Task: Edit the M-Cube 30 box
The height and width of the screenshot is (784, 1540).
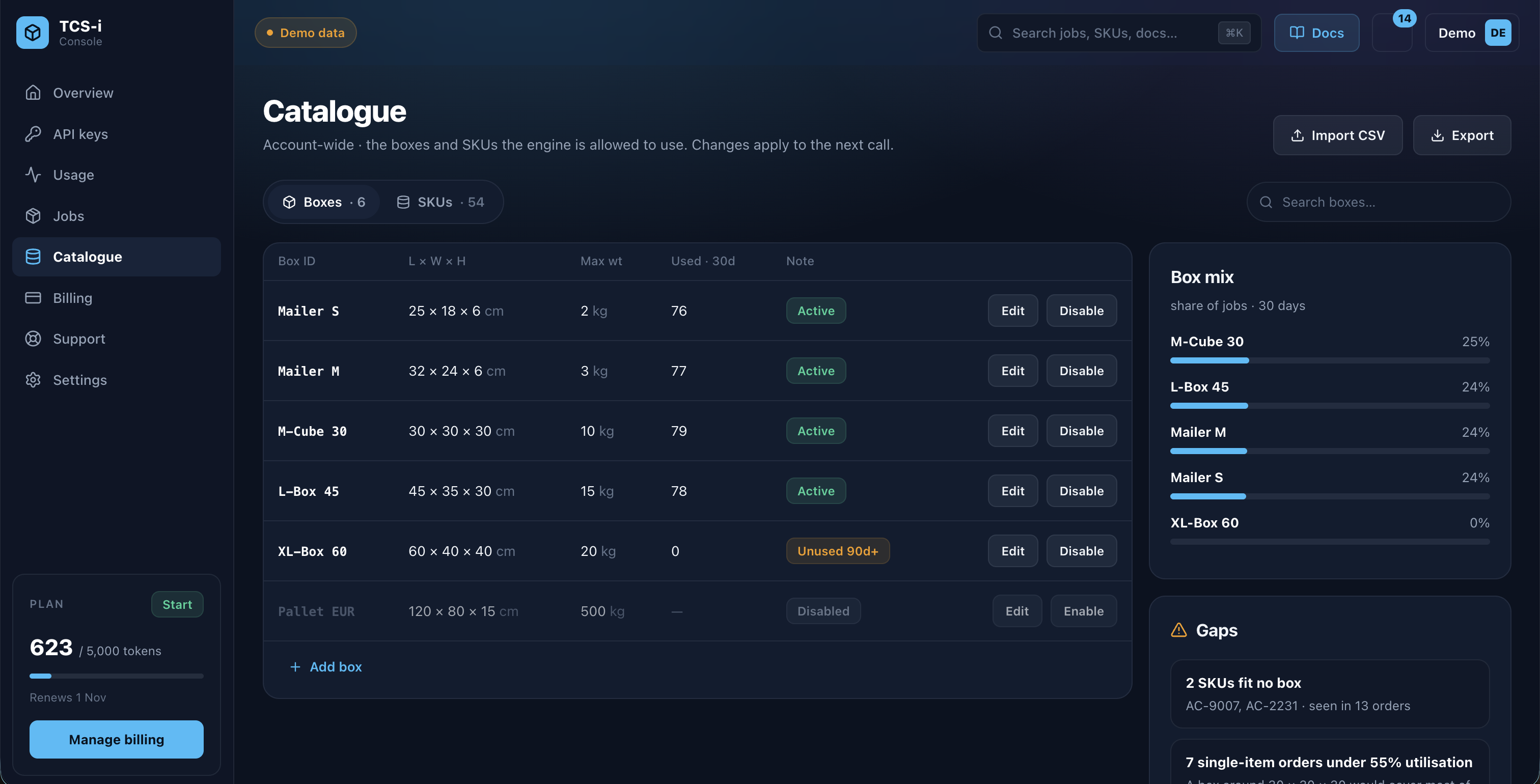Action: point(1013,431)
